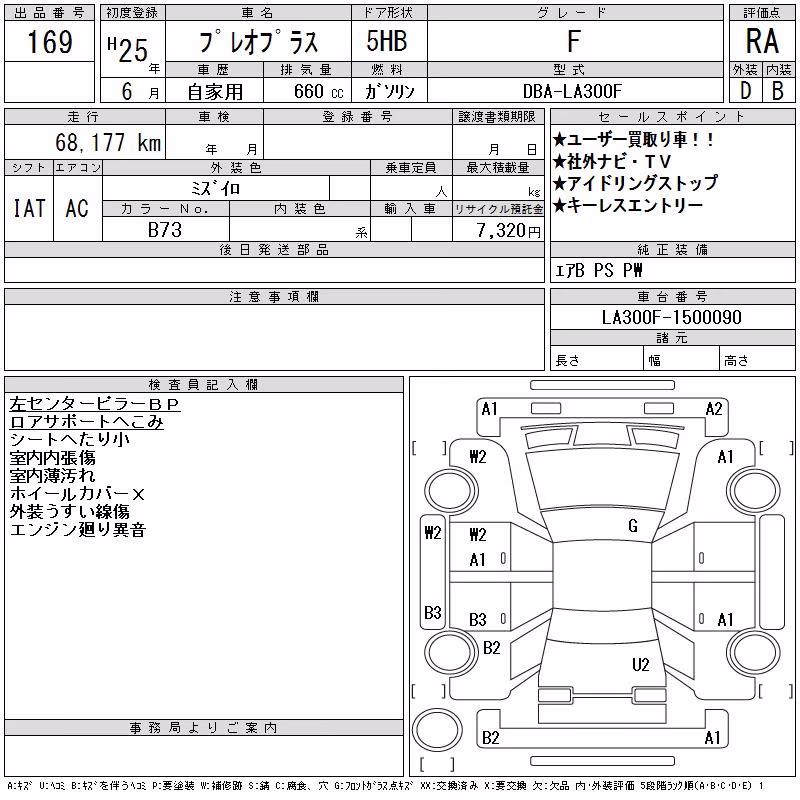Select mileage value 68,177 km

point(108,142)
